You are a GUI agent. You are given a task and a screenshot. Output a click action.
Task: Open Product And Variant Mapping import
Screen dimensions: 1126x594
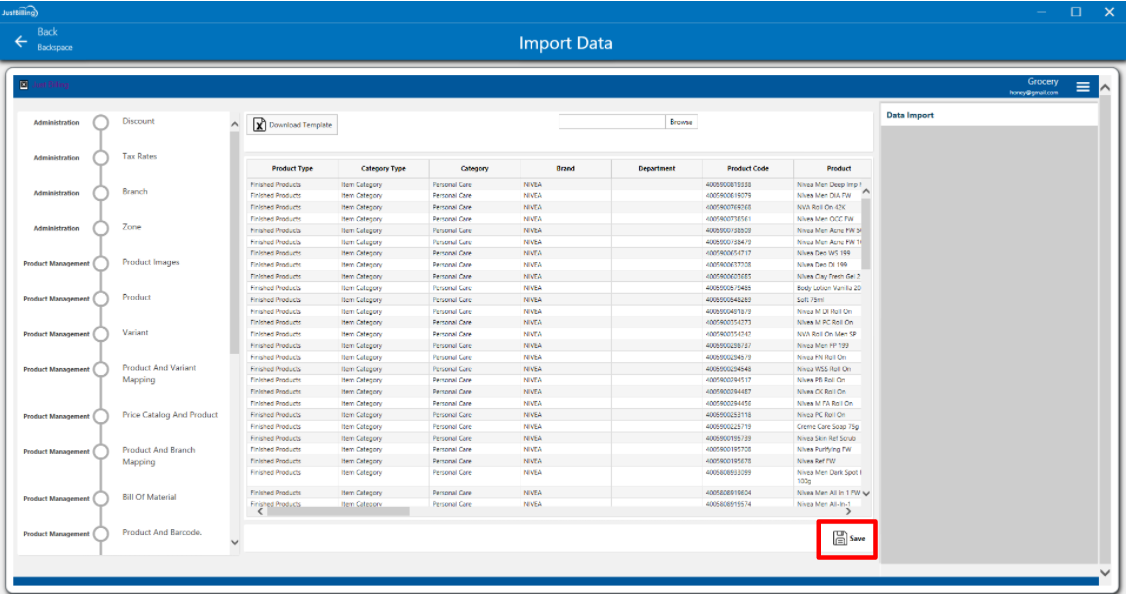[159, 373]
